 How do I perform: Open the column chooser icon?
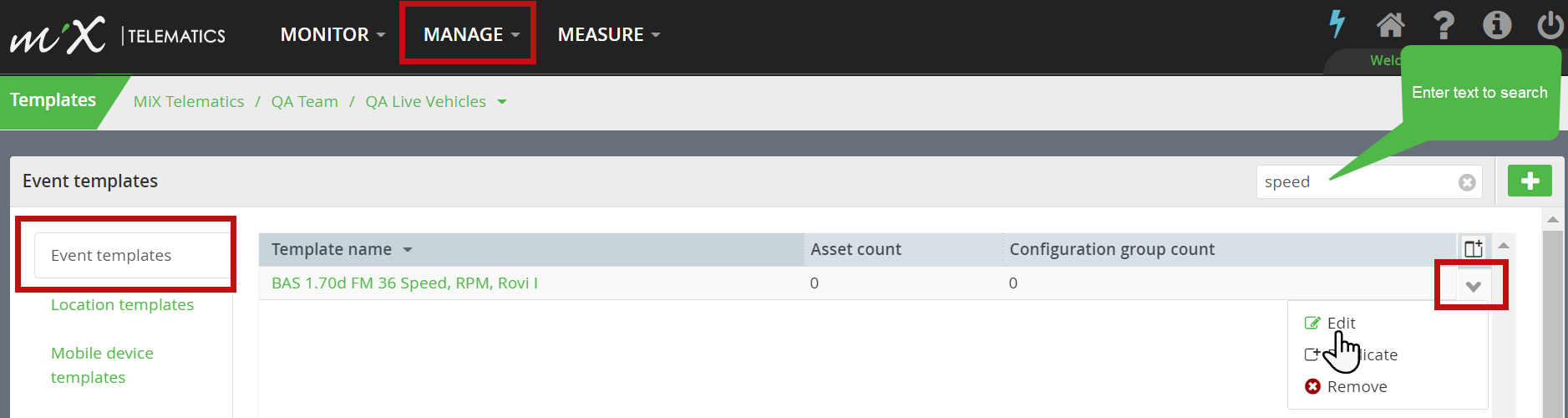pyautogui.click(x=1474, y=248)
